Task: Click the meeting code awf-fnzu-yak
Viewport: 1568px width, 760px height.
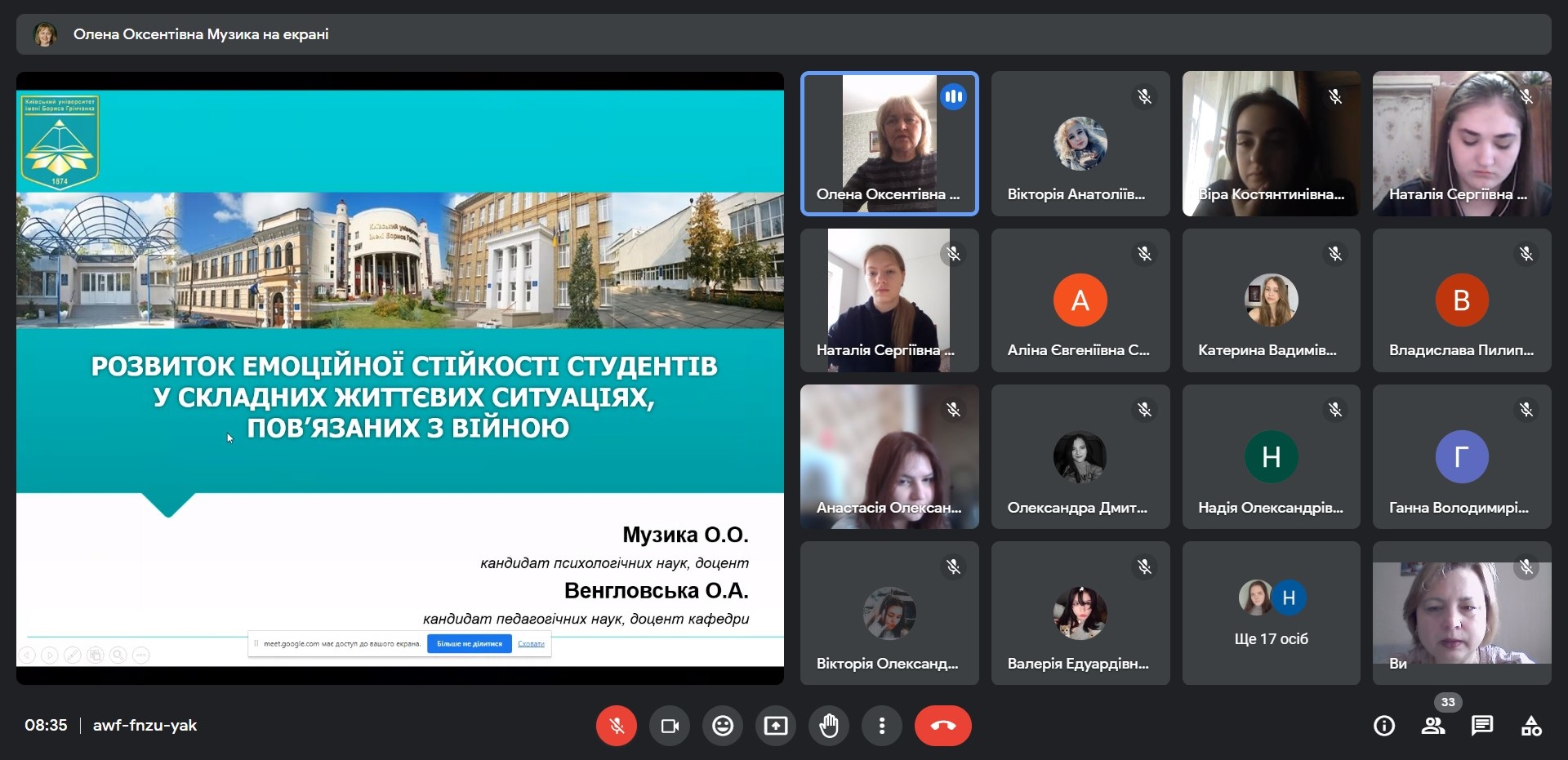Action: 145,726
